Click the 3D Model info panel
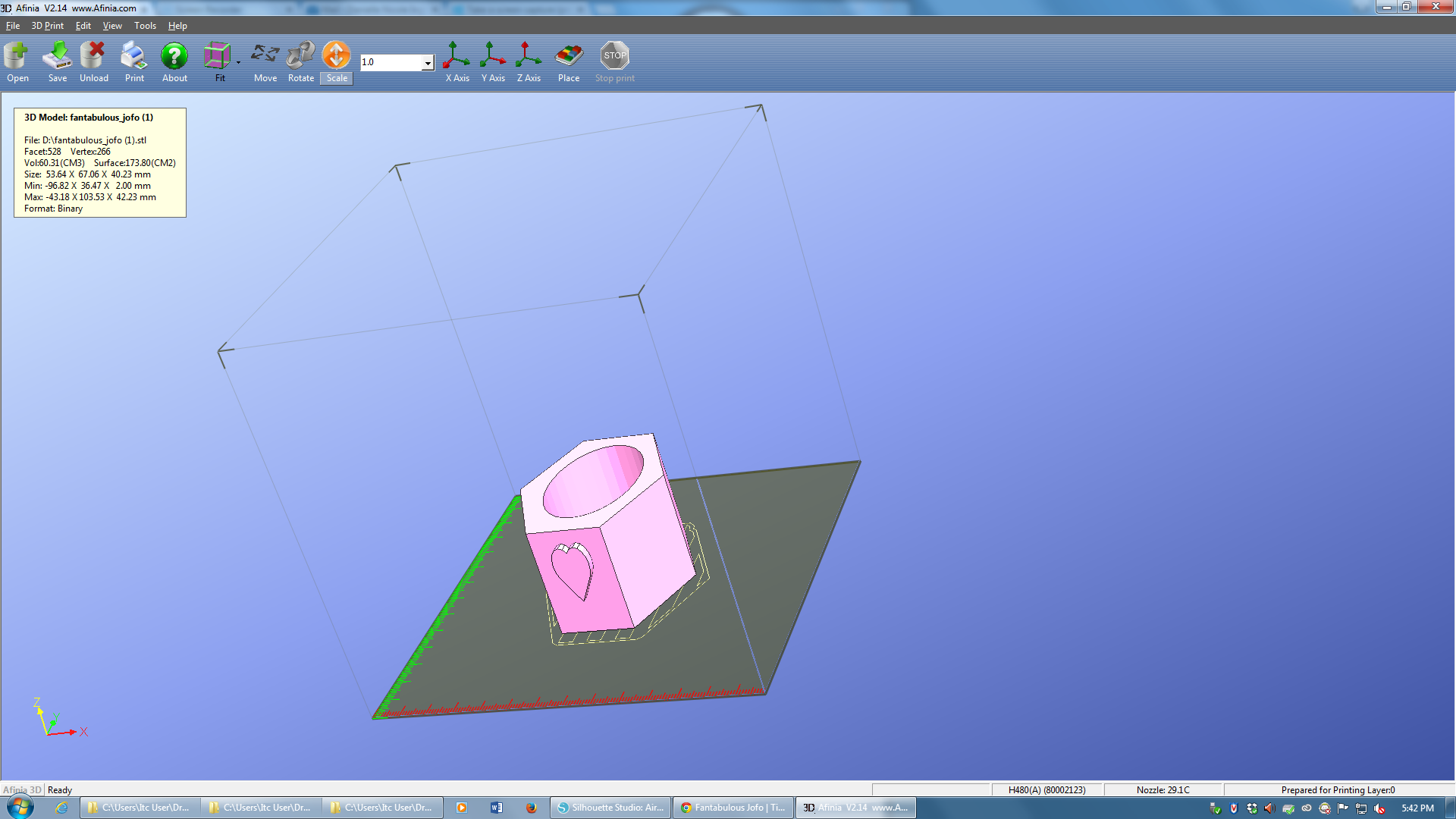 pyautogui.click(x=100, y=162)
